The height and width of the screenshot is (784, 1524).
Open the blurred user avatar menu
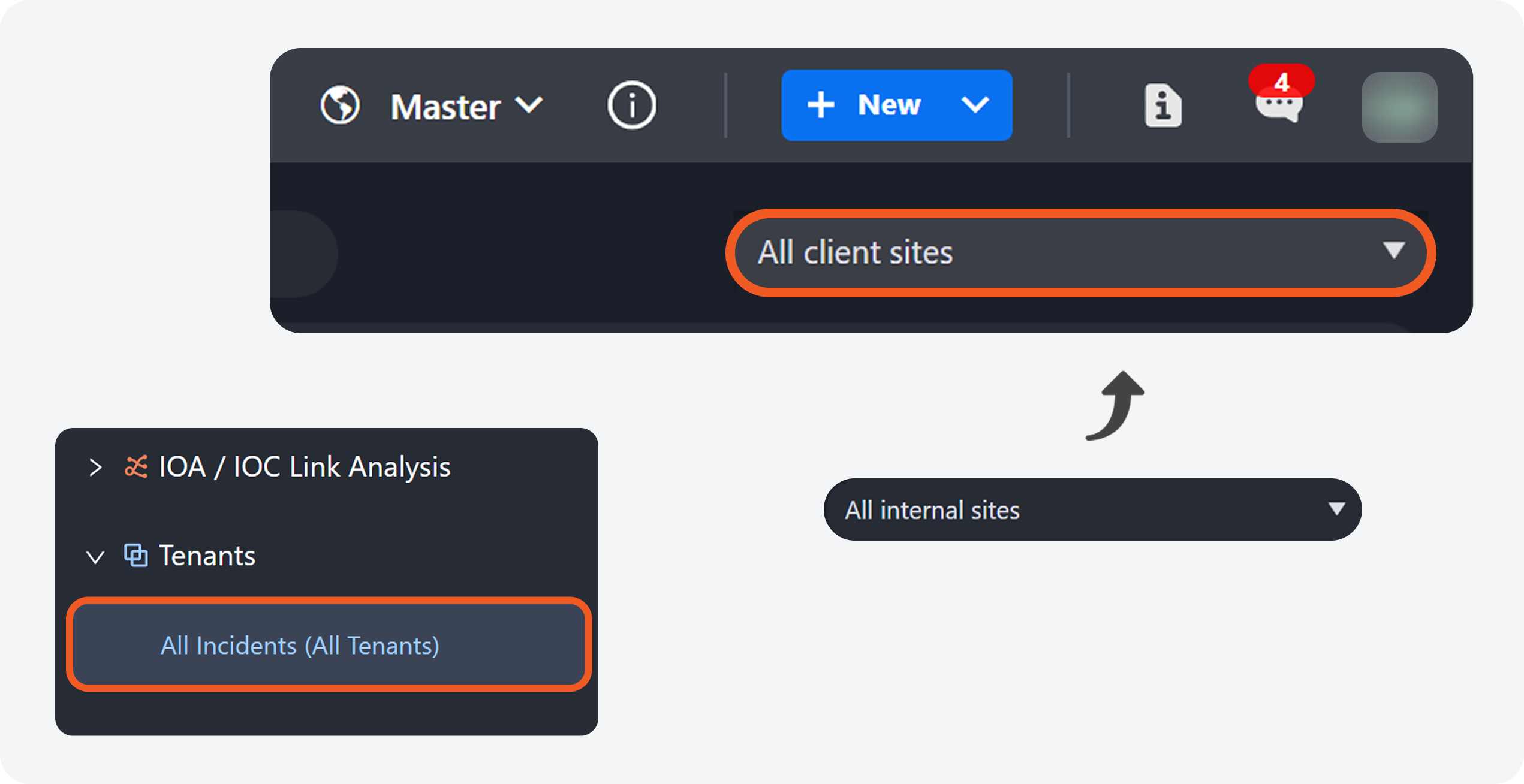coord(1399,107)
